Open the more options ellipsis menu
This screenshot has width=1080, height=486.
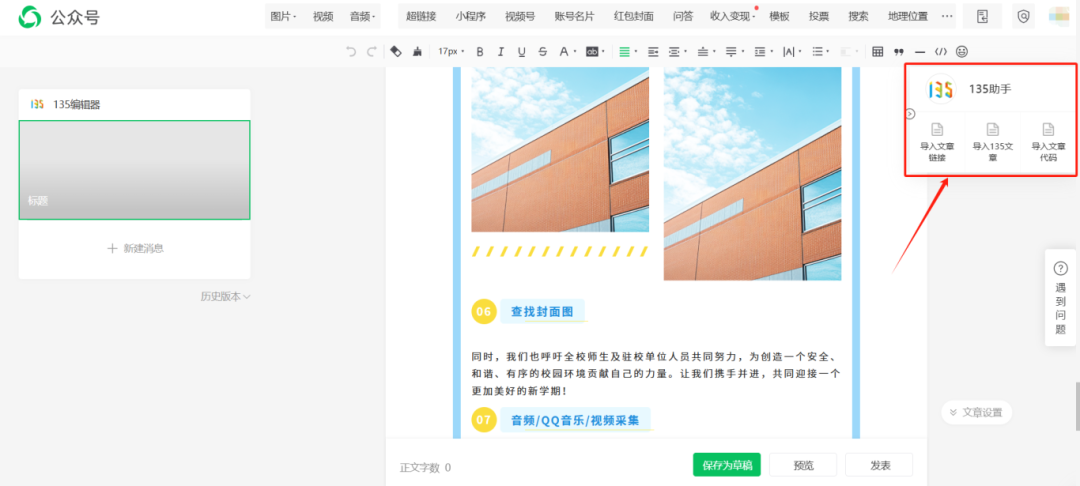(x=947, y=17)
